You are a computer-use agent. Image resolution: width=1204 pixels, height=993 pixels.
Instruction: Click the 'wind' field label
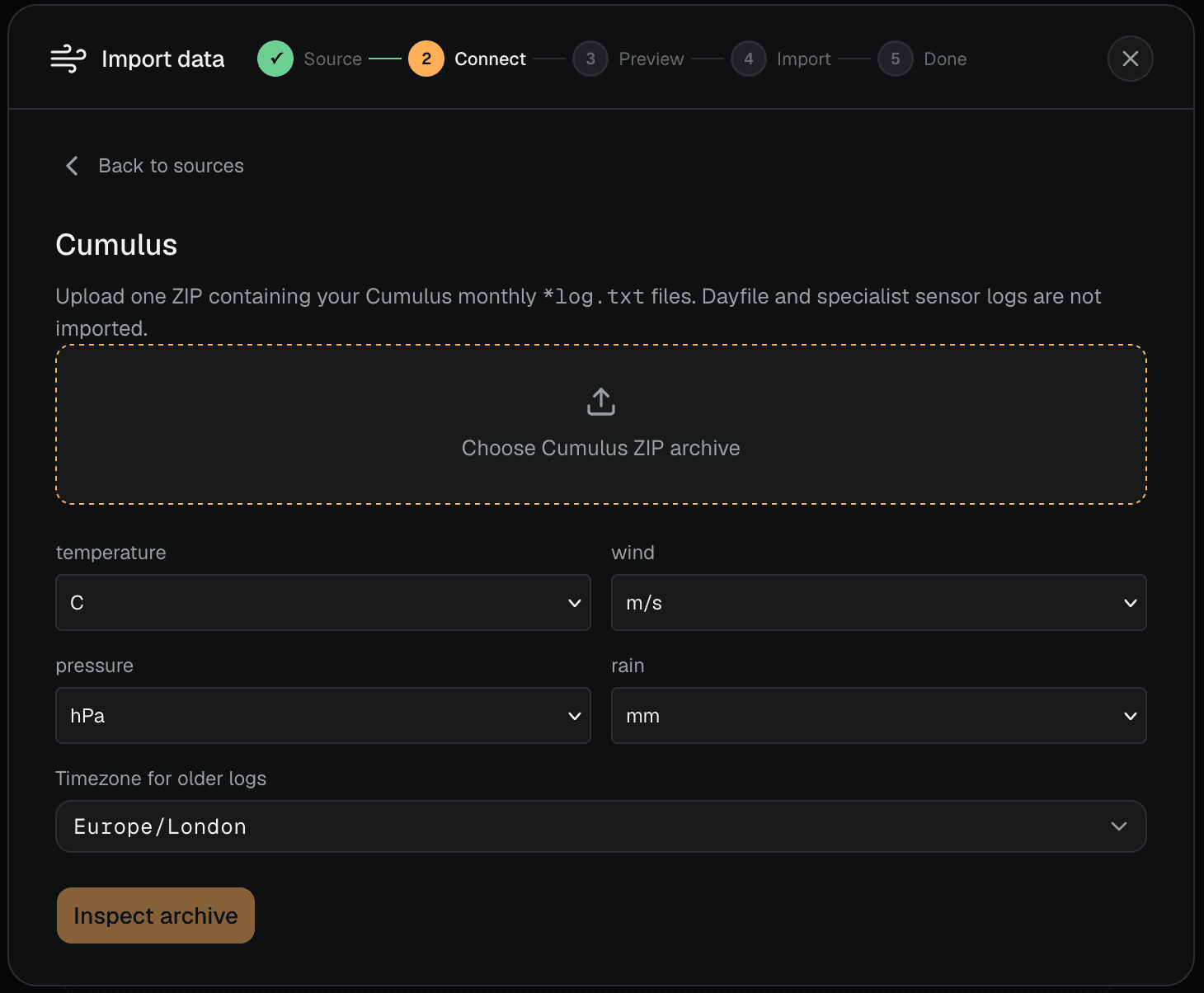coord(633,553)
